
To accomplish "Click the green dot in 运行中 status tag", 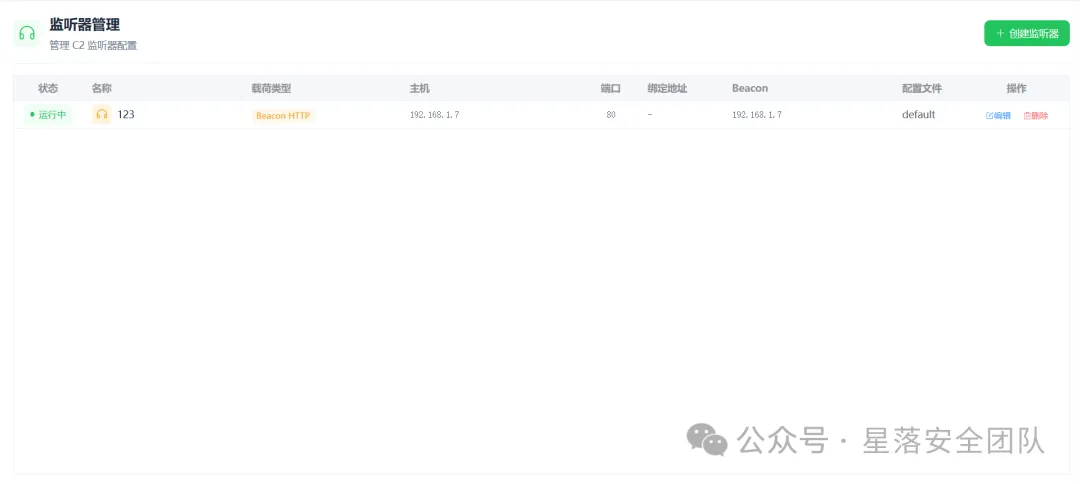I will pos(32,114).
